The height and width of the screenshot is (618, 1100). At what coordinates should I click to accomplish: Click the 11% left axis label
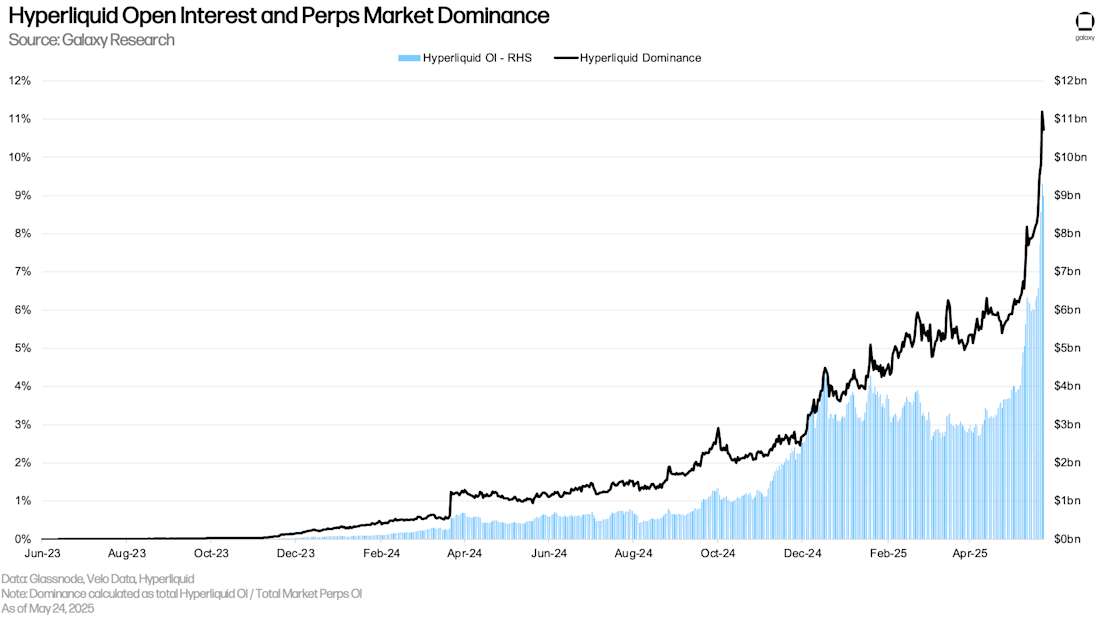20,119
